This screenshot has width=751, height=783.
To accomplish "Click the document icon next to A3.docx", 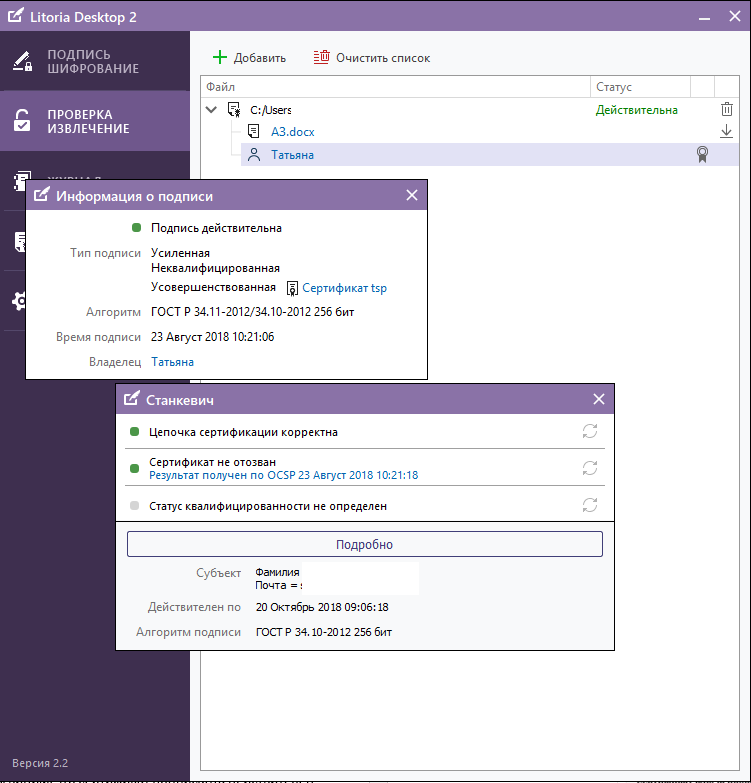I will [254, 131].
